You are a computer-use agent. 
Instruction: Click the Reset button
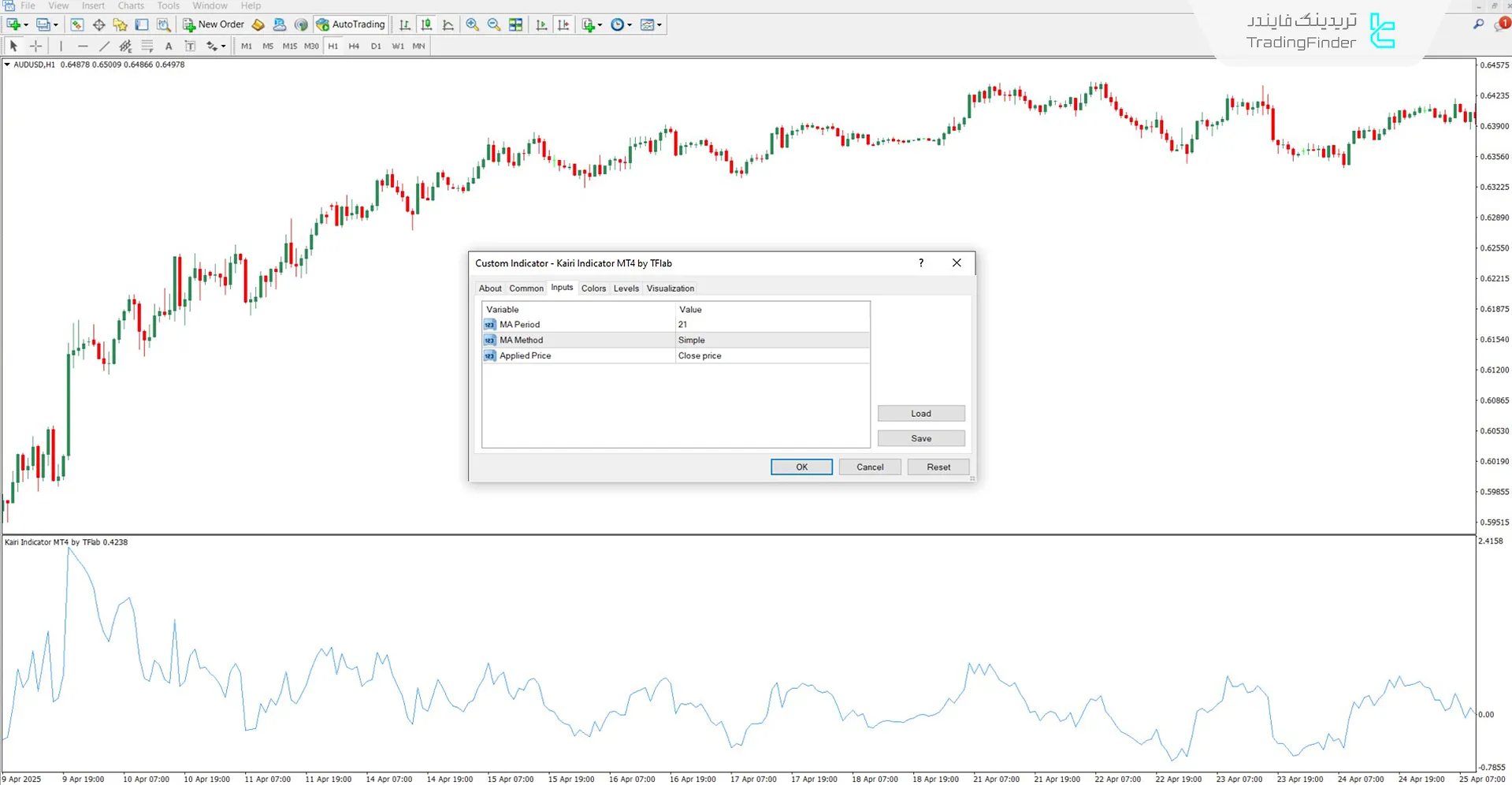coord(938,467)
